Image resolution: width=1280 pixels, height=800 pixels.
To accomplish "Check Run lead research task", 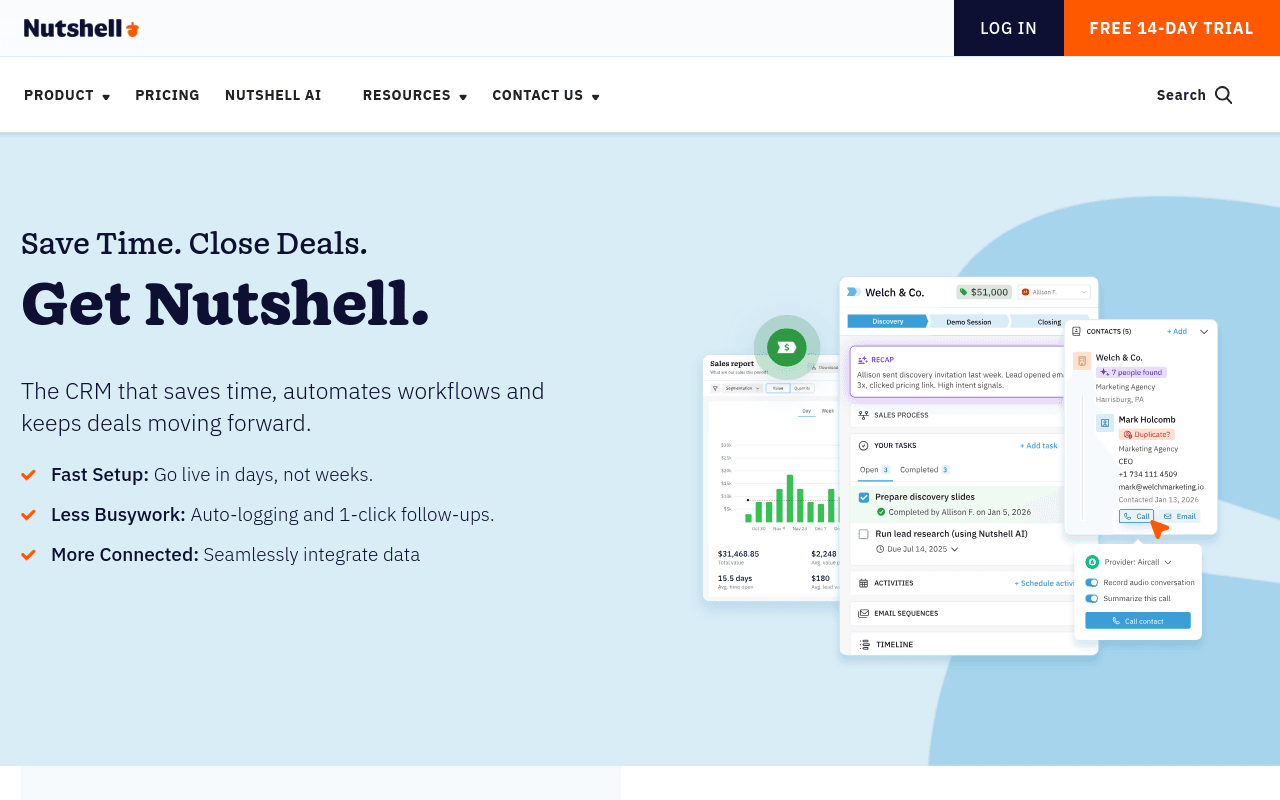I will 864,534.
